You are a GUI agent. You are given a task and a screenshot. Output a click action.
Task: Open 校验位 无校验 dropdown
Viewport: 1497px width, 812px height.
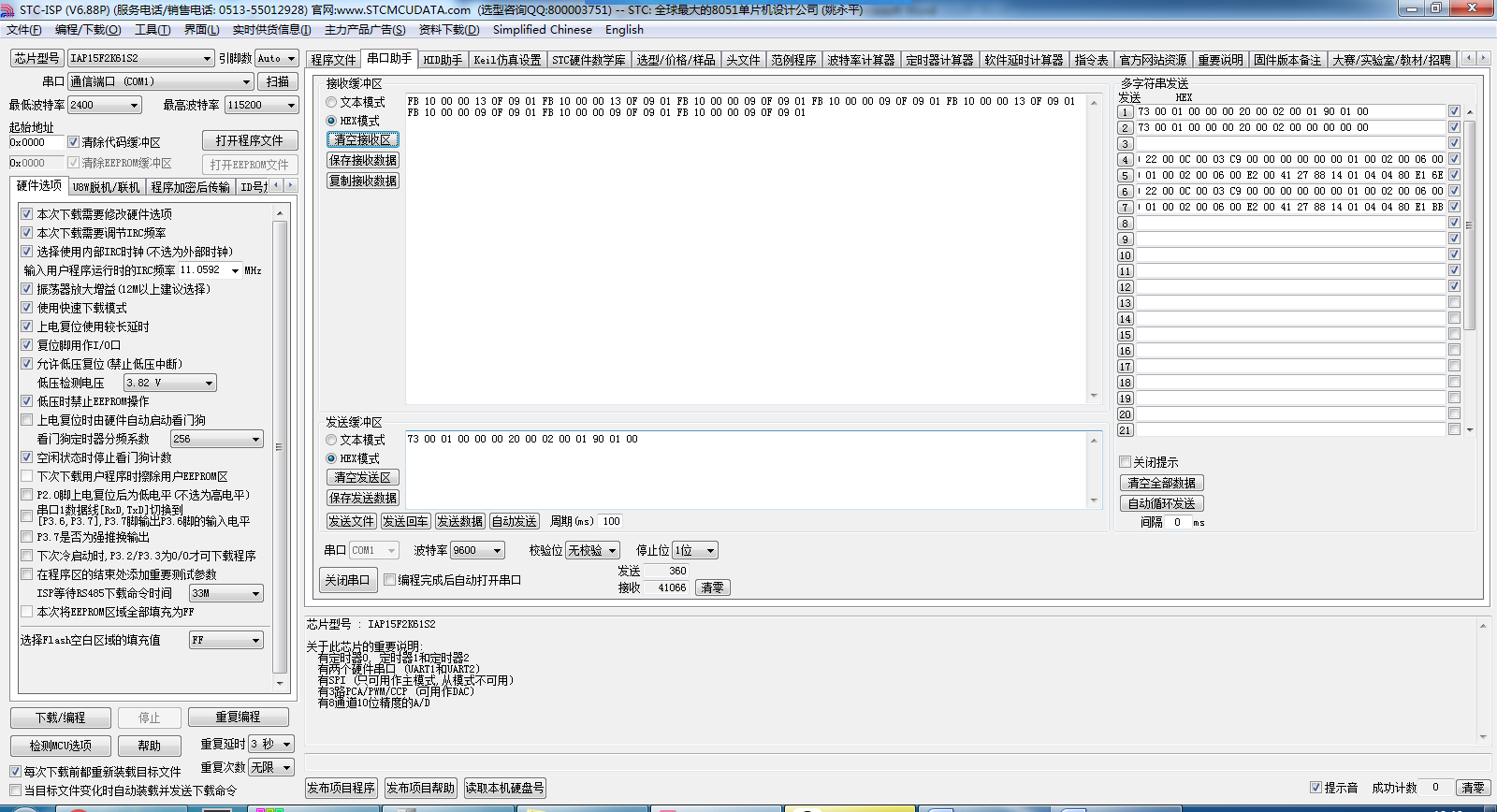tap(613, 550)
